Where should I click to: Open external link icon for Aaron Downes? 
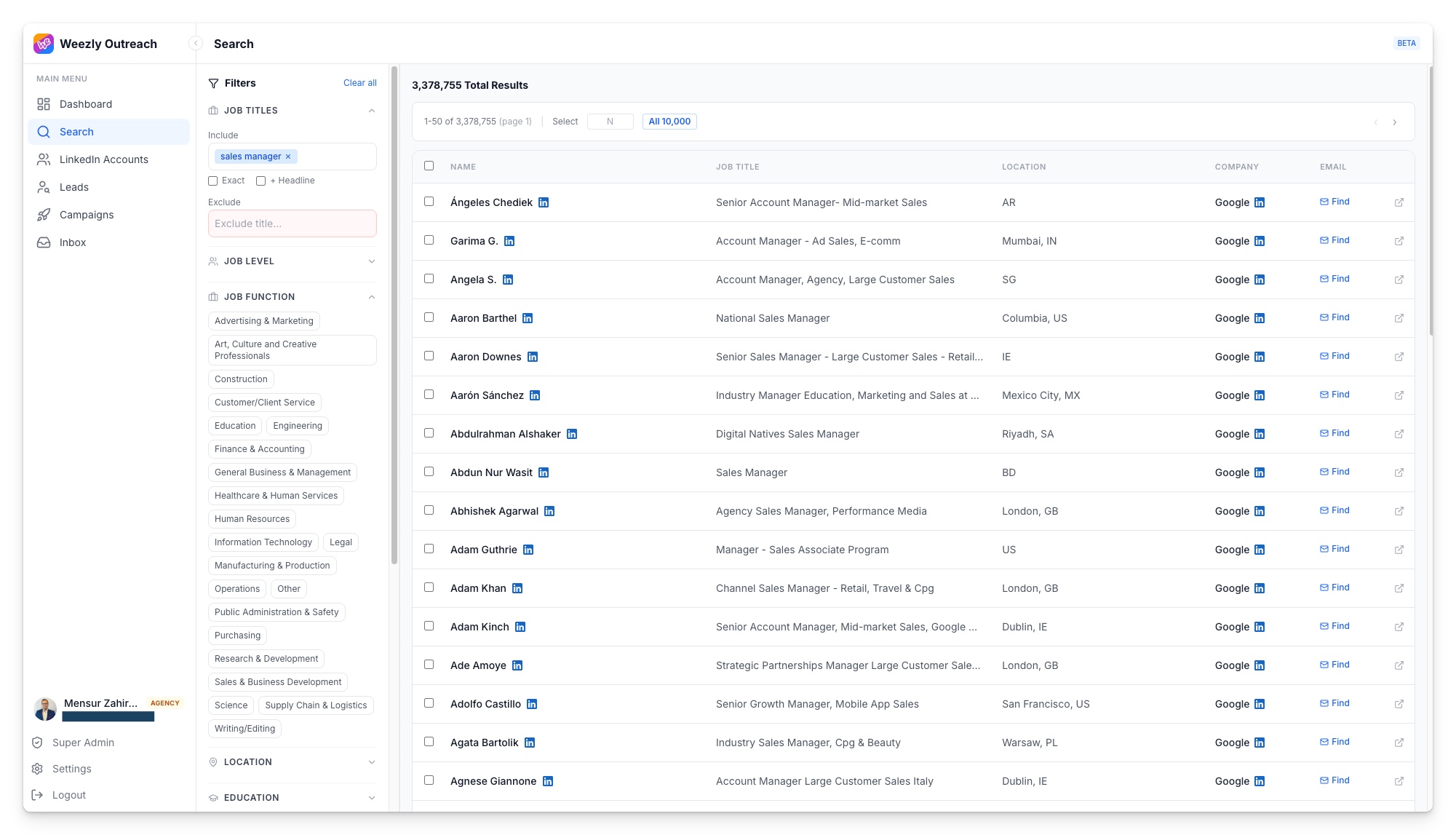click(x=1399, y=357)
